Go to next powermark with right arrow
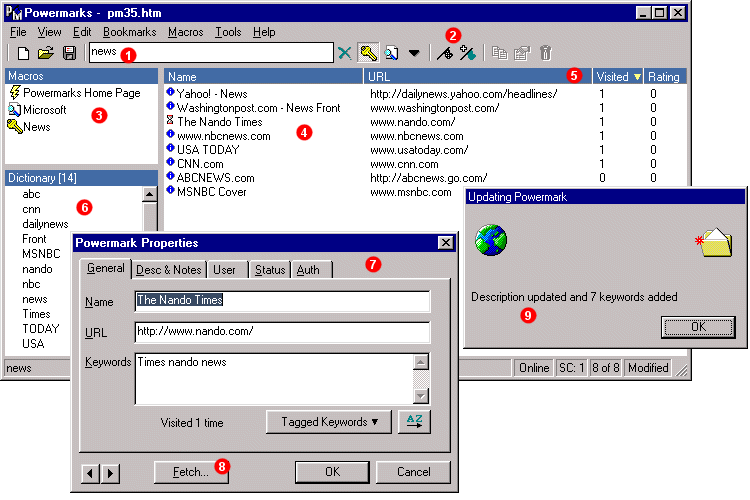 (110, 474)
